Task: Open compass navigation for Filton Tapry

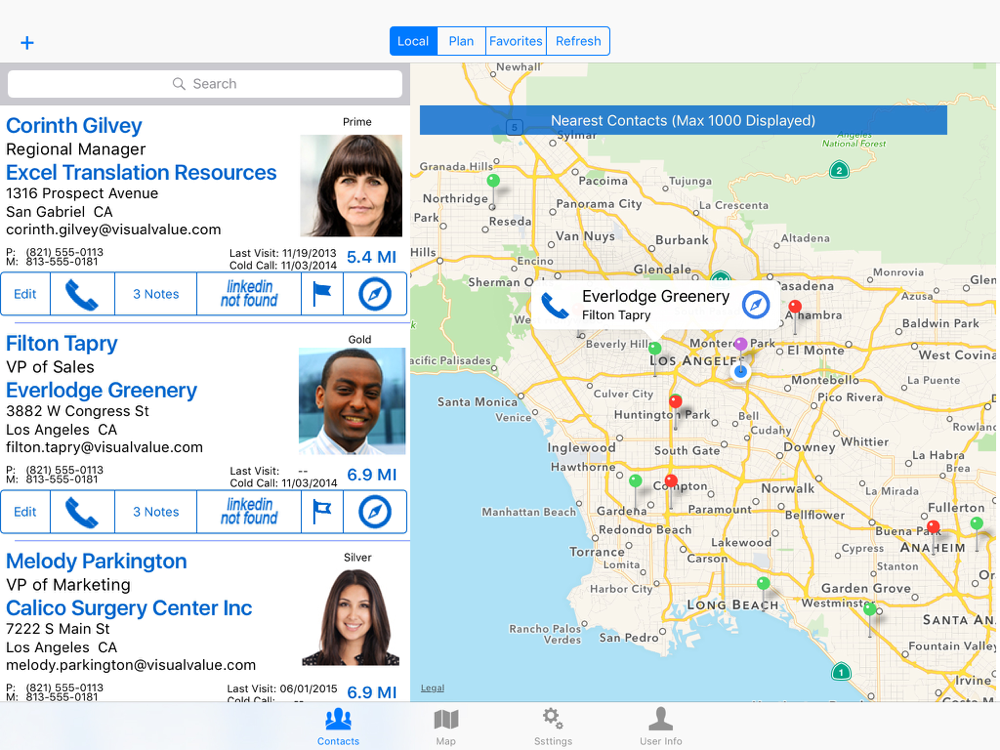Action: tap(375, 511)
